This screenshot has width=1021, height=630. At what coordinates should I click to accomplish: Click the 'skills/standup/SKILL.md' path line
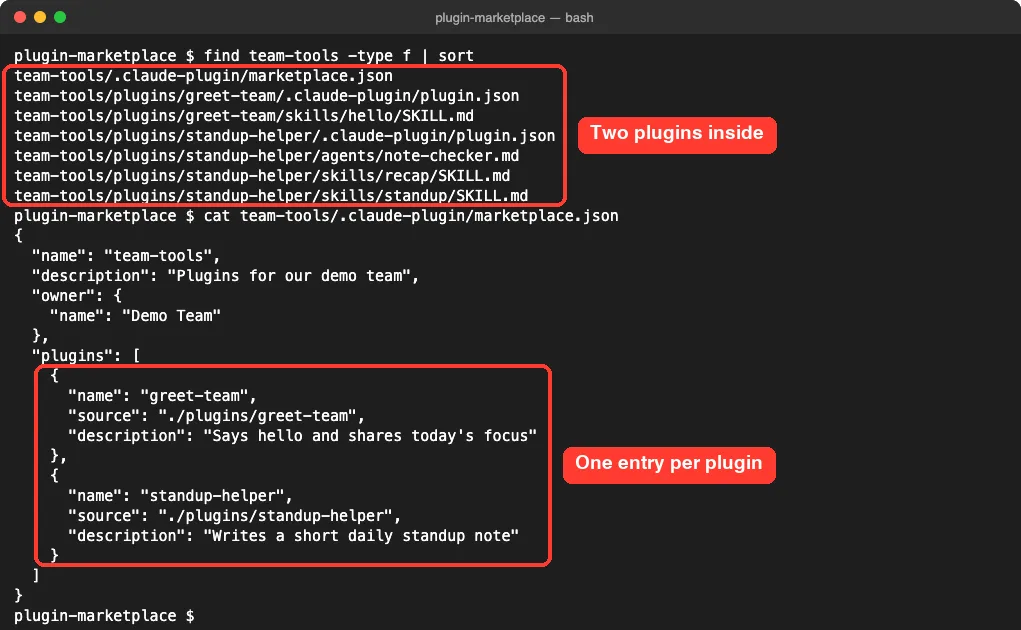tap(272, 196)
